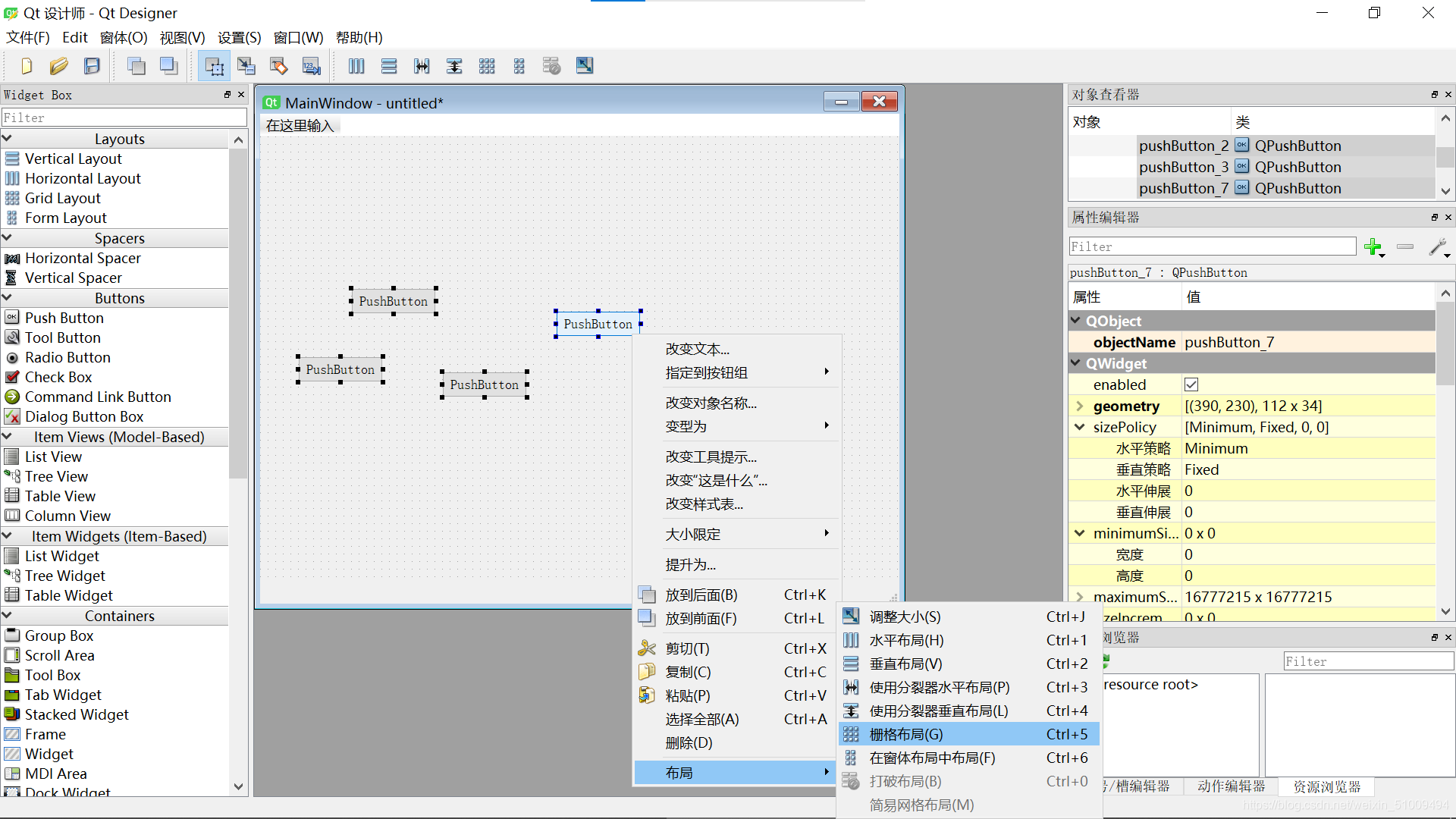Click the Lay Out in Grid toolbar icon
Viewport: 1456px width, 819px height.
click(487, 66)
